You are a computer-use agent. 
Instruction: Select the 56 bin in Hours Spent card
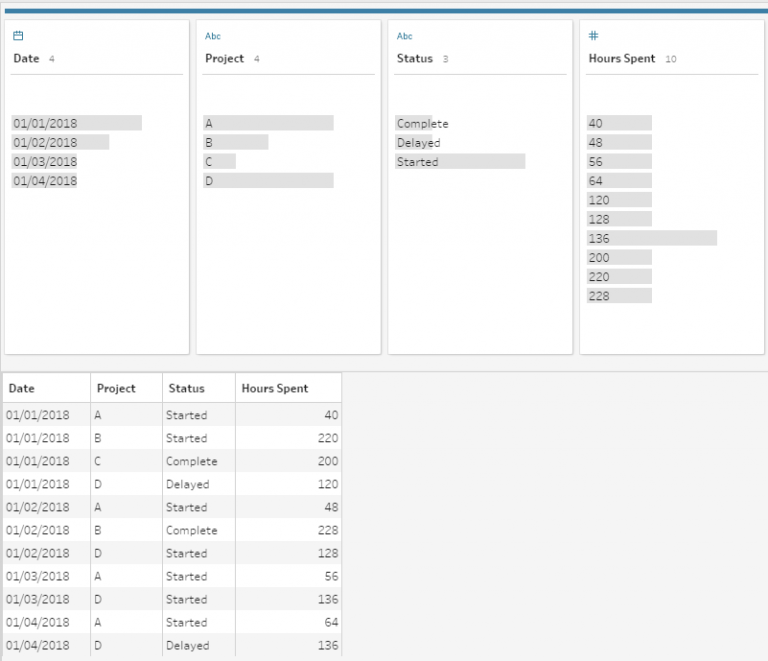(x=619, y=162)
